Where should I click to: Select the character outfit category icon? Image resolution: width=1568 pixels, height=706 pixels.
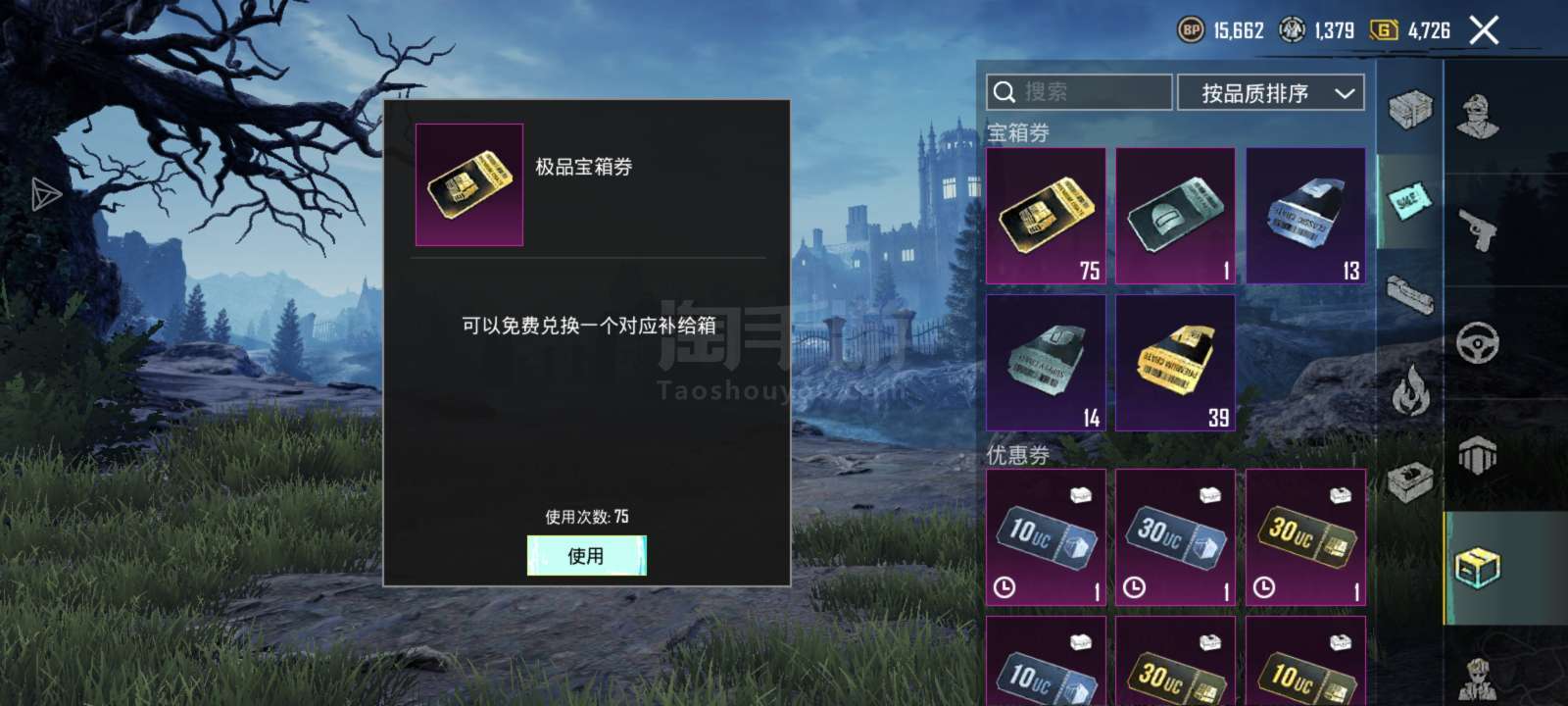coord(1477,117)
